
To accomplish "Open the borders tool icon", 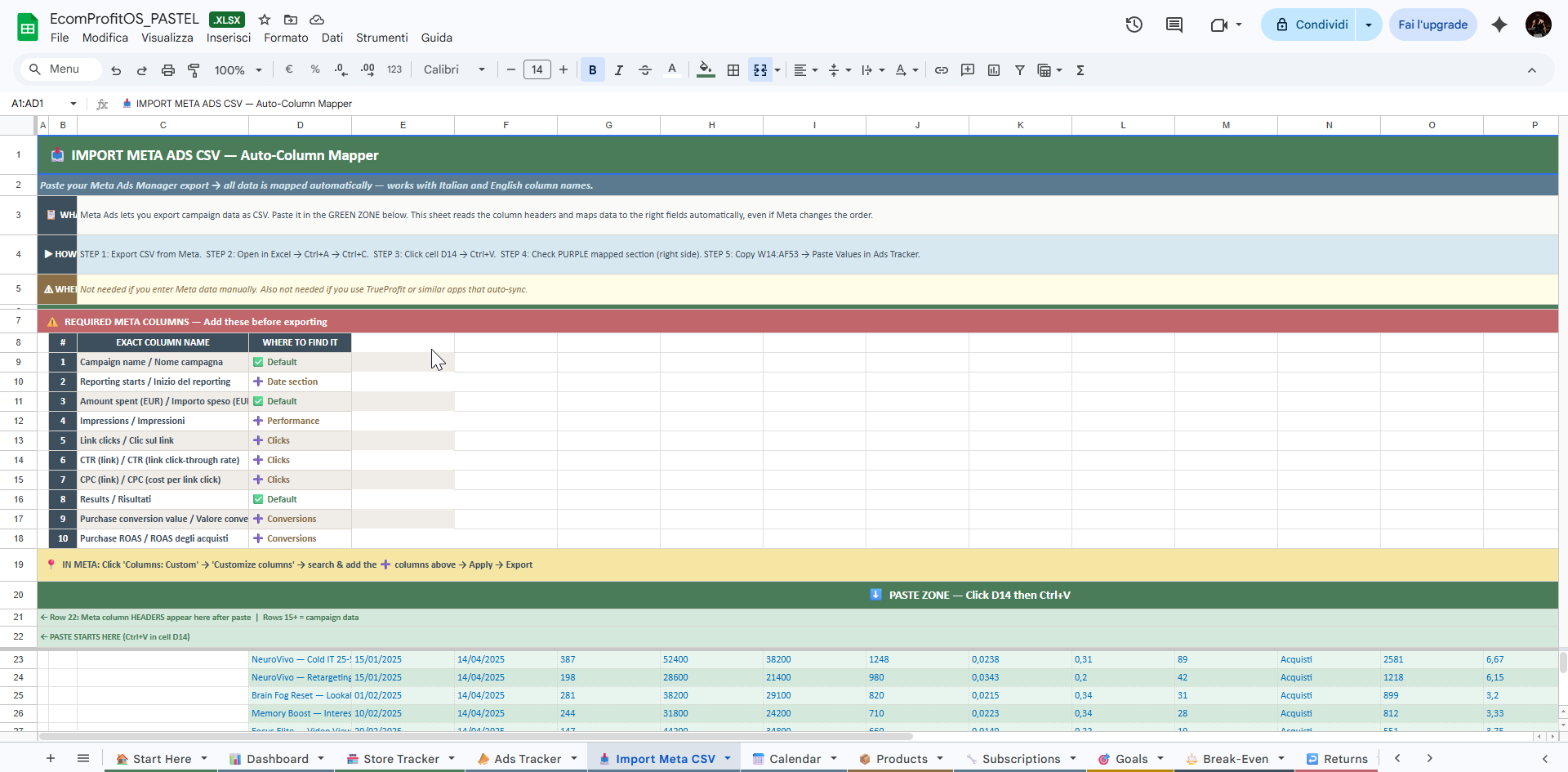I will [x=733, y=70].
